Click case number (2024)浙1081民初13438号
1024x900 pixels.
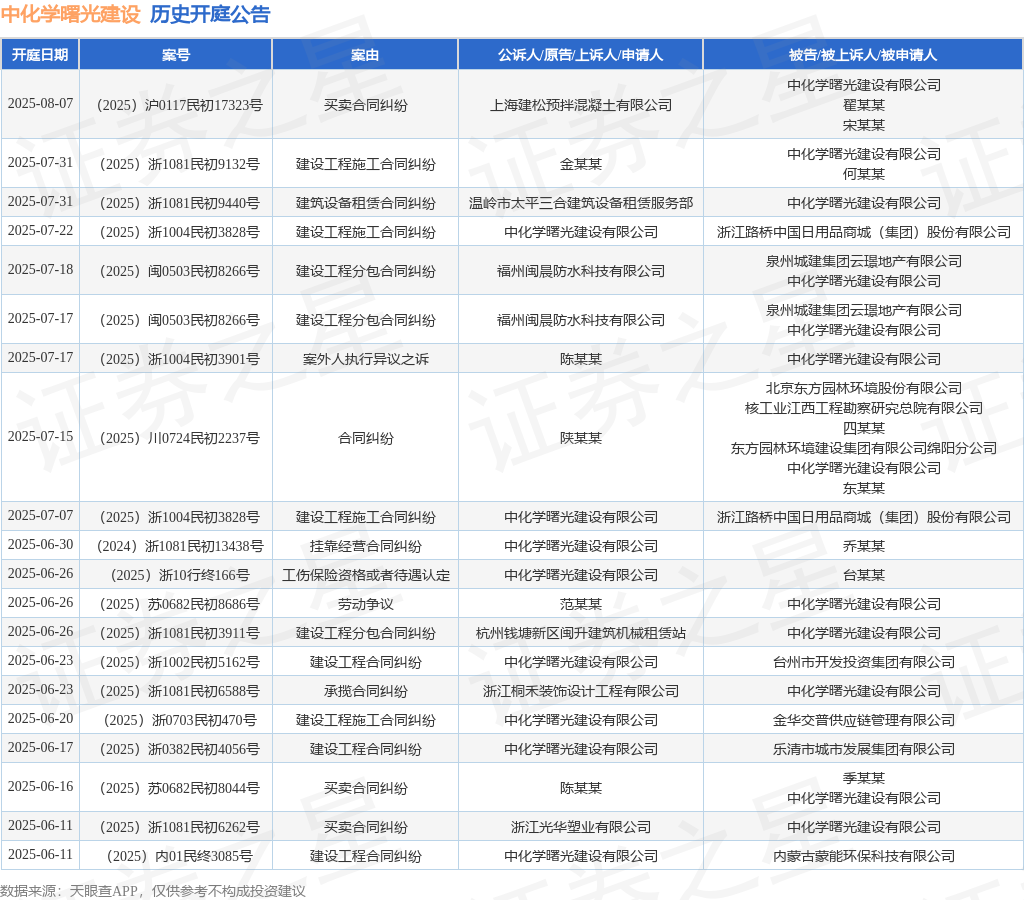(x=180, y=546)
